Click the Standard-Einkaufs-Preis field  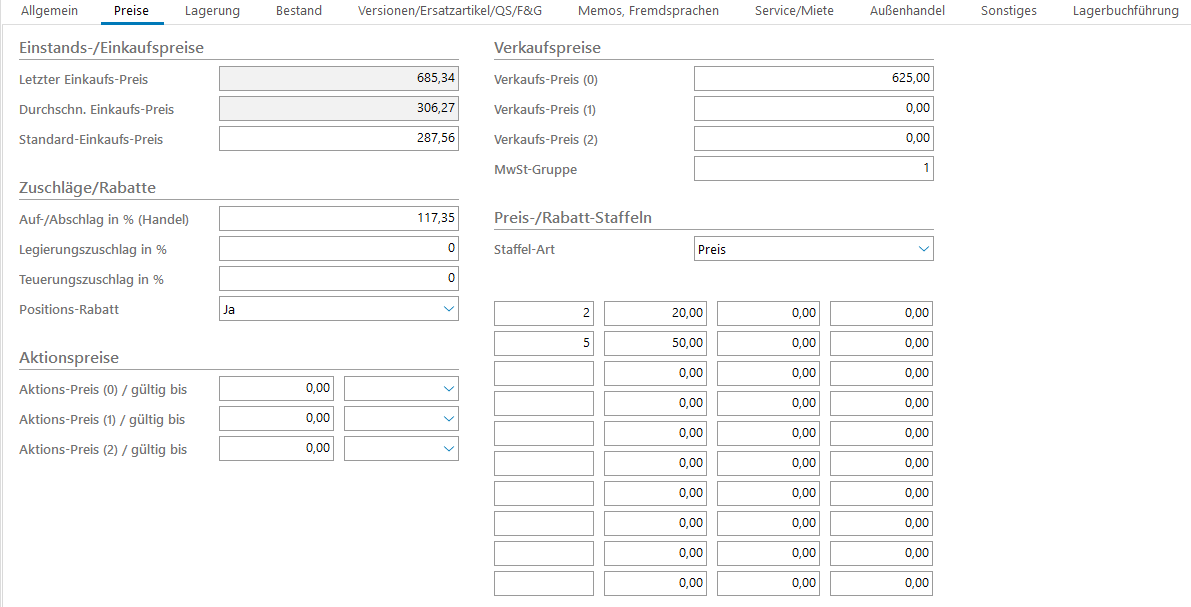pos(338,139)
